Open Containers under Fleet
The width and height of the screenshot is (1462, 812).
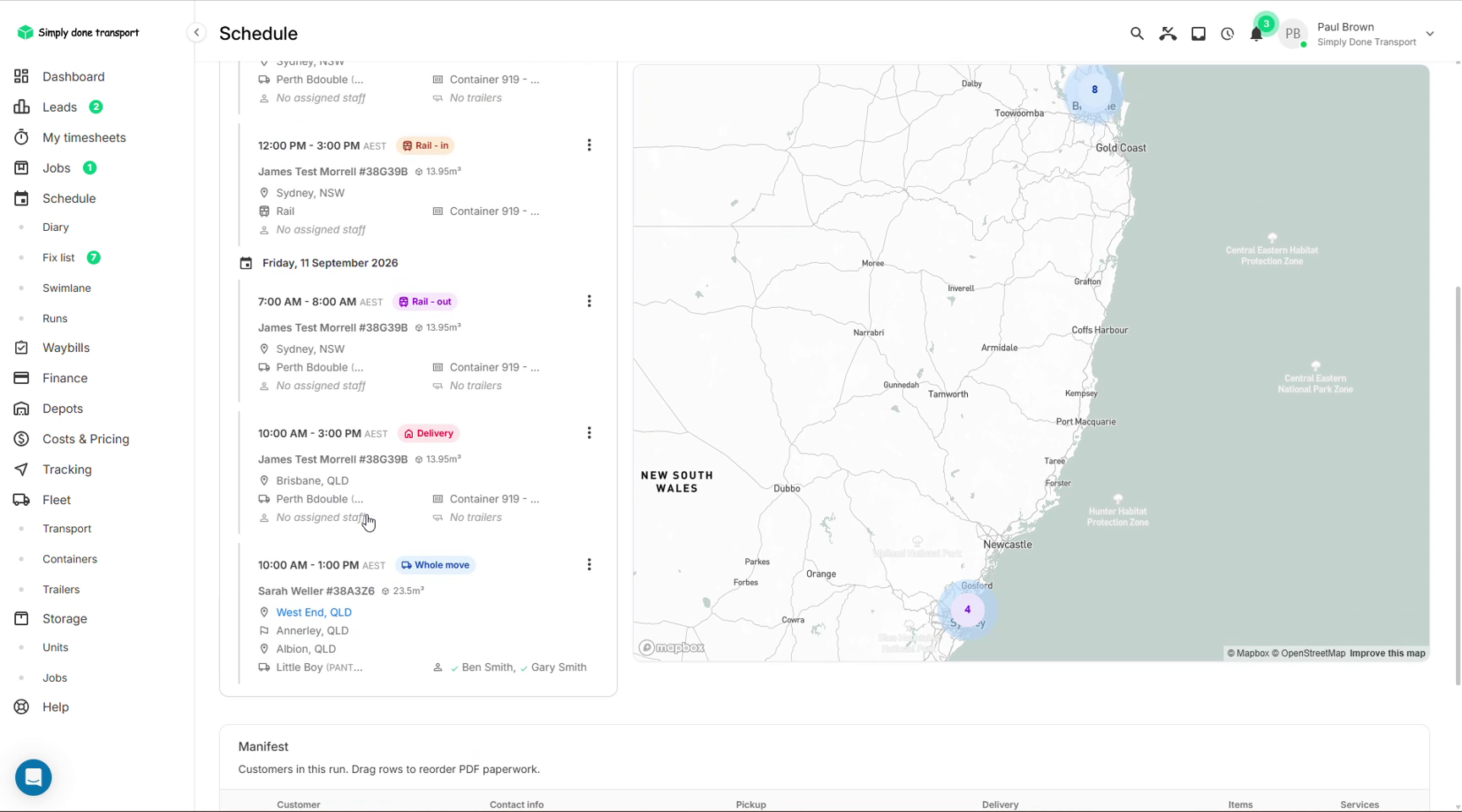(x=69, y=559)
